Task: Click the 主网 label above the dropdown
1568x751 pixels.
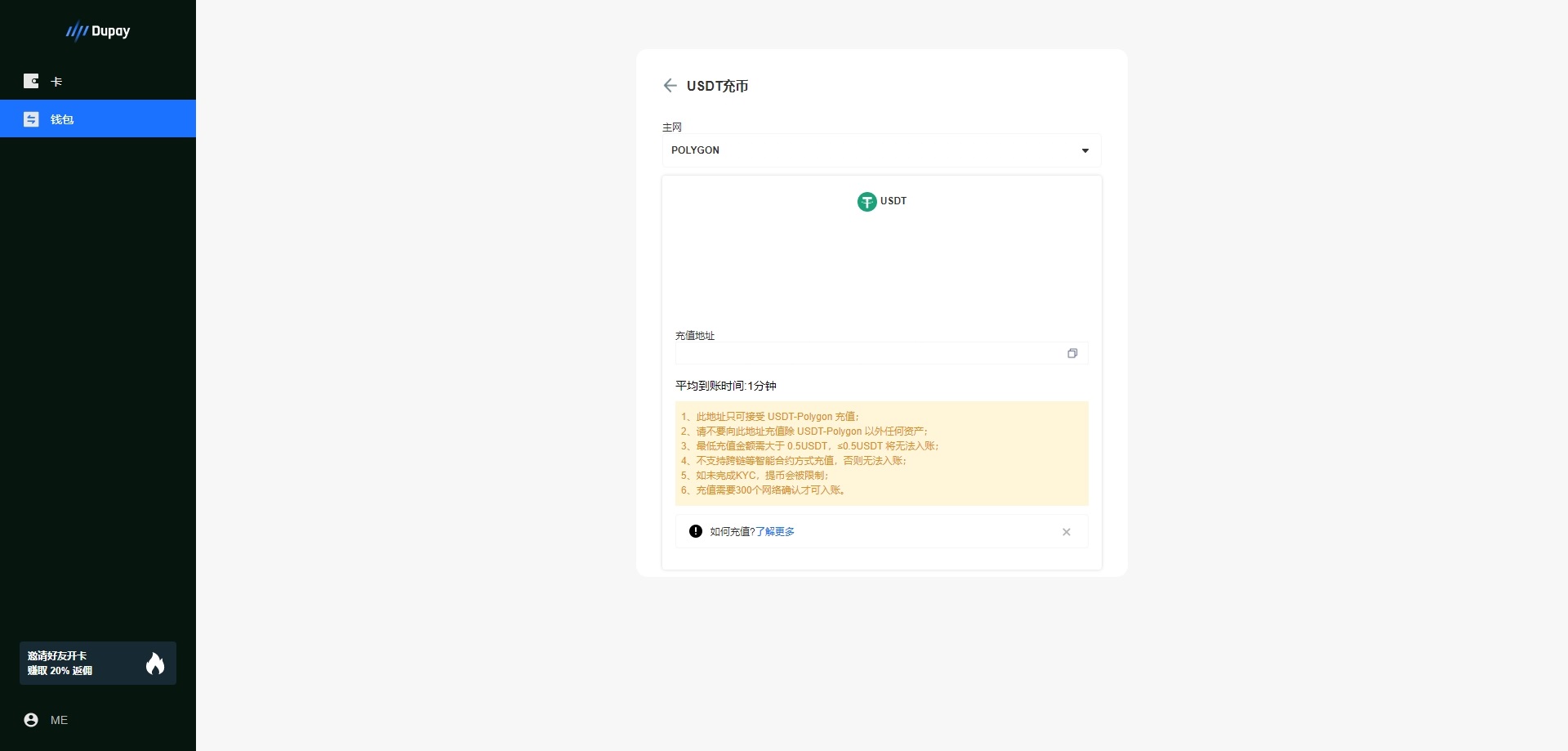Action: (672, 127)
